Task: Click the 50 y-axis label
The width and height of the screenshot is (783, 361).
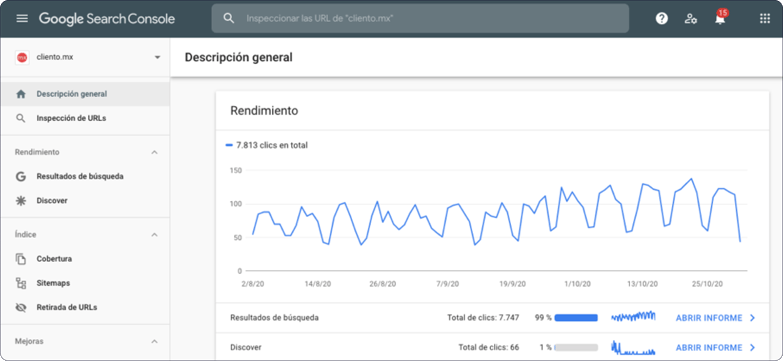Action: pyautogui.click(x=237, y=238)
